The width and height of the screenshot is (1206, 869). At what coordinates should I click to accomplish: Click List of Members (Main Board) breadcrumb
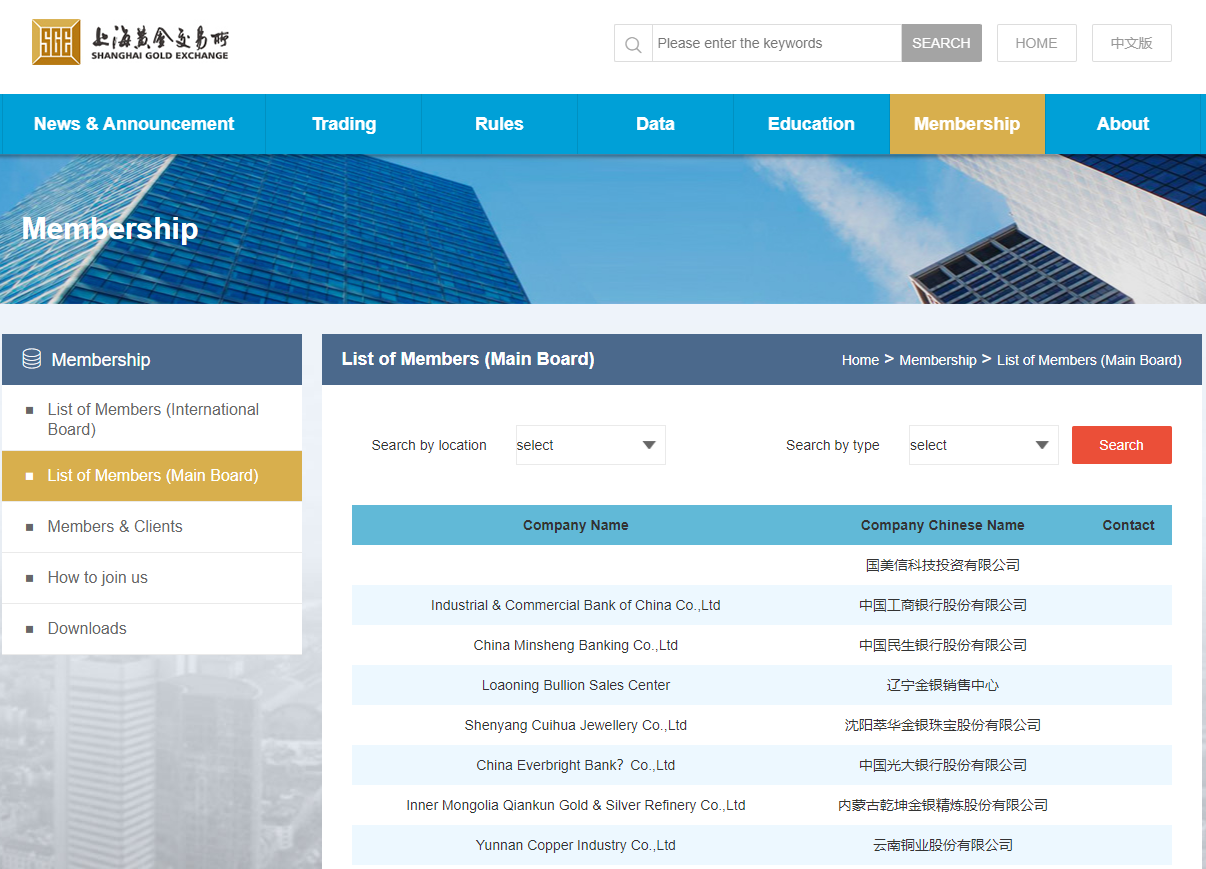[x=1089, y=360]
